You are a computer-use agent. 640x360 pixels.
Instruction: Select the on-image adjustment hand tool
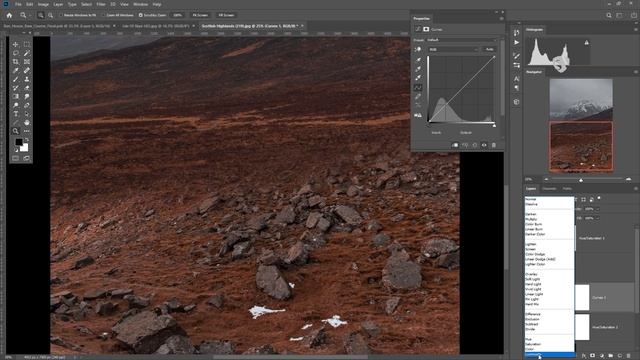click(x=418, y=49)
